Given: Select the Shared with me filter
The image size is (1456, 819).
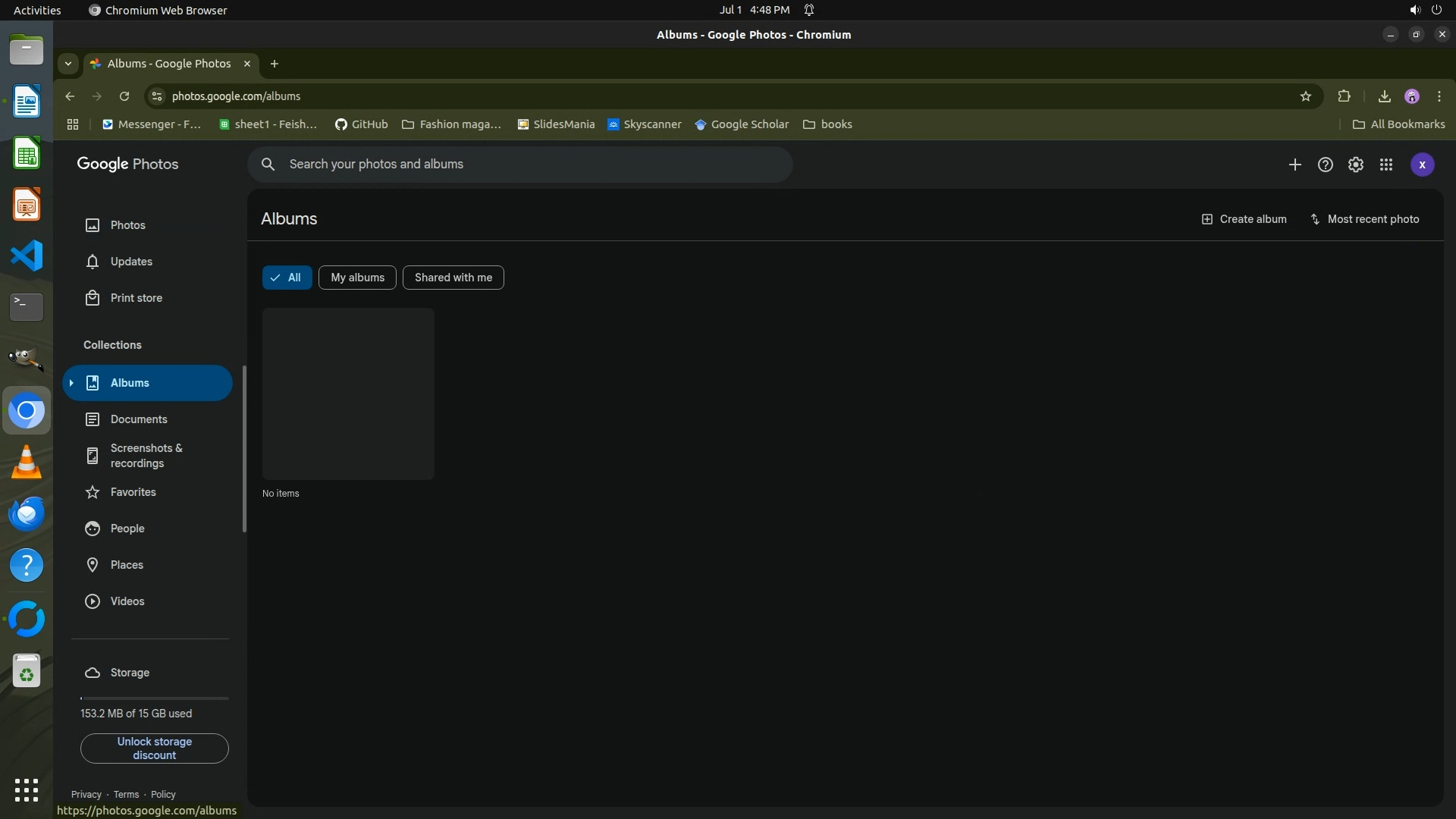Looking at the screenshot, I should point(453,278).
